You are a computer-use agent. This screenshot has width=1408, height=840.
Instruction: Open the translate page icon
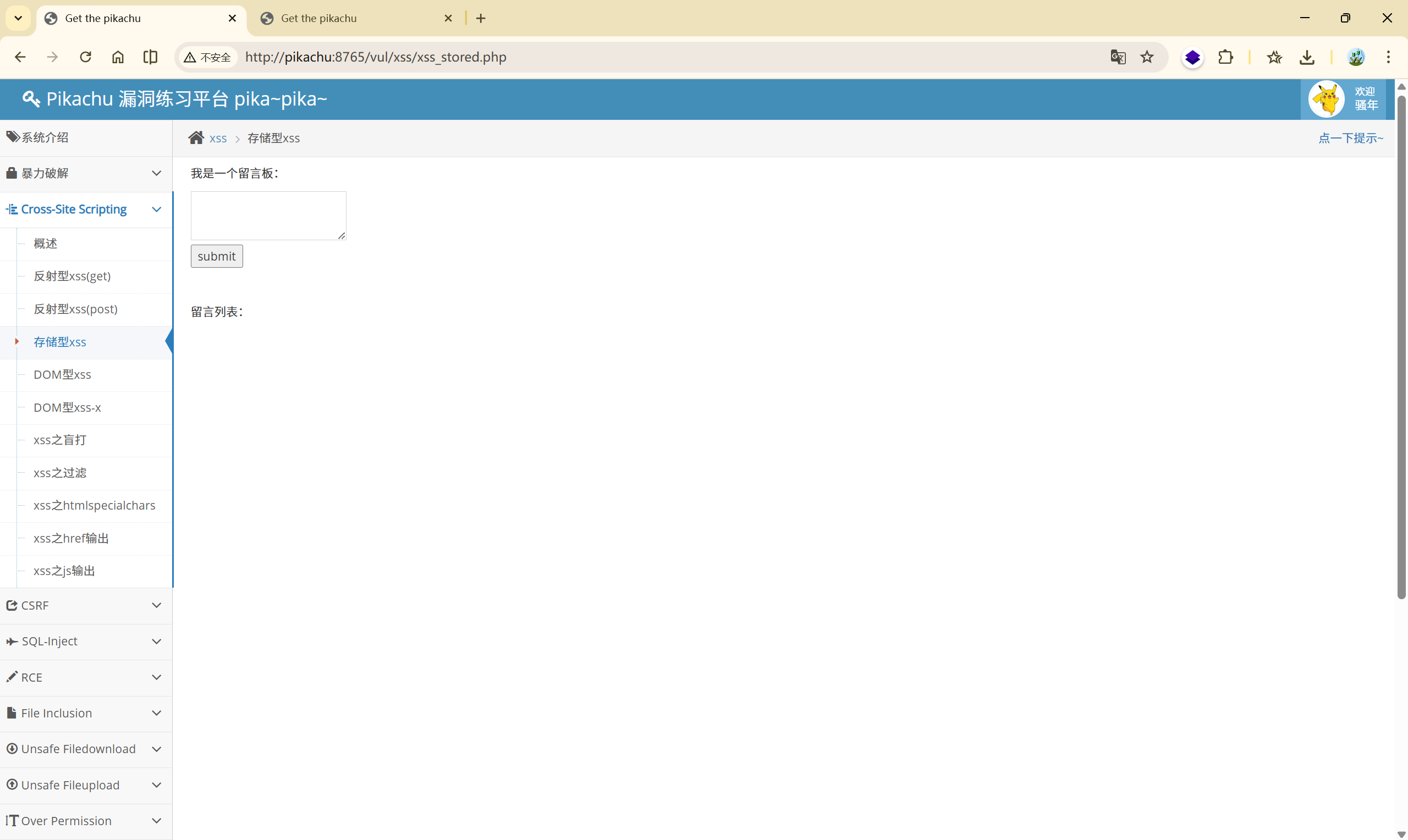click(x=1118, y=57)
